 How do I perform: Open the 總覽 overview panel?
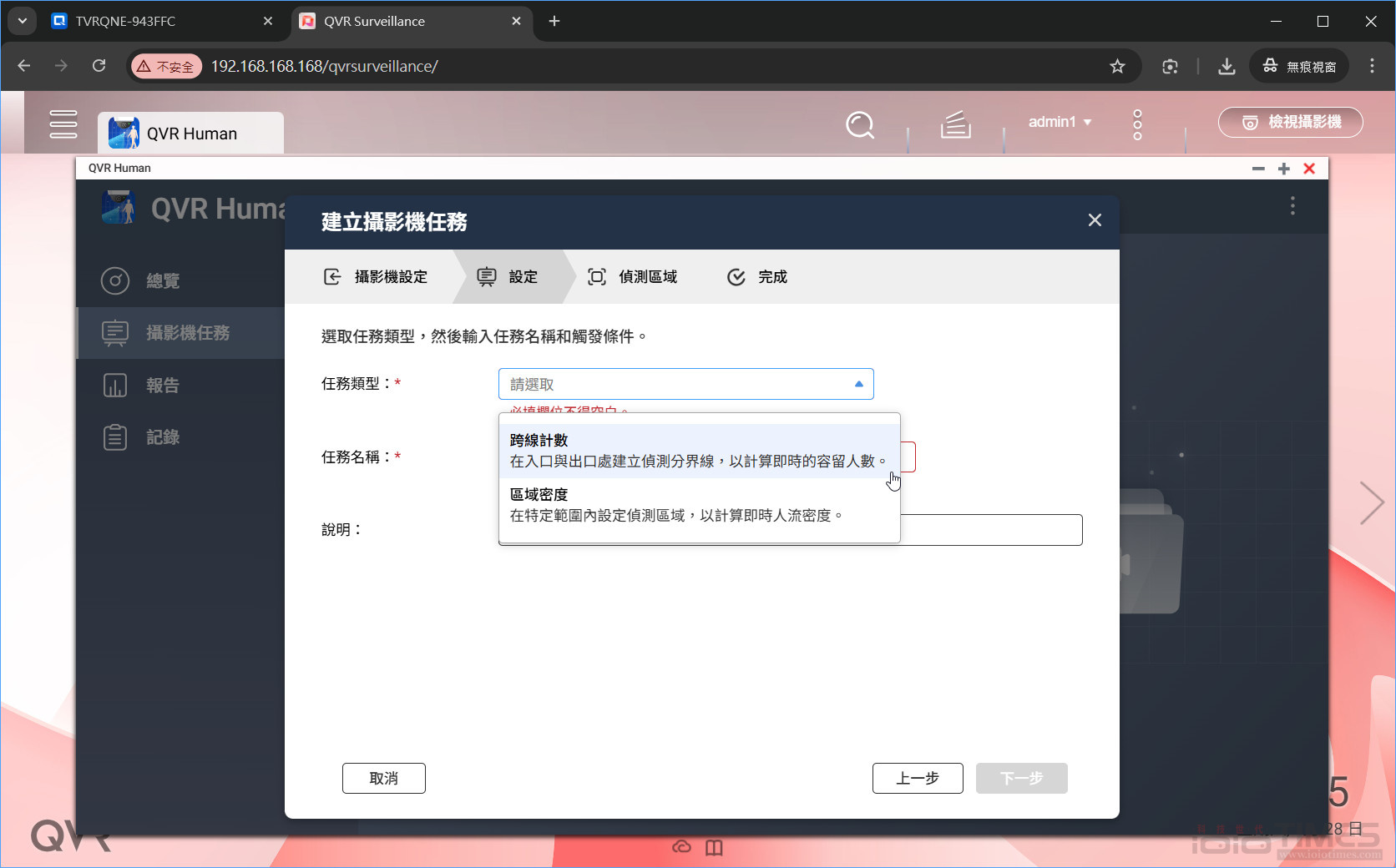(x=164, y=281)
